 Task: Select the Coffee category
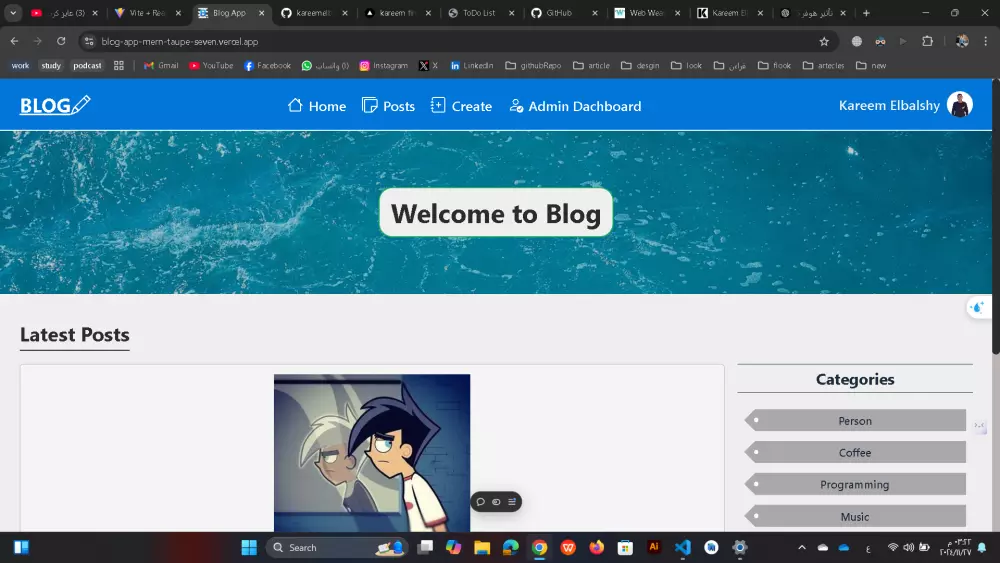click(855, 453)
